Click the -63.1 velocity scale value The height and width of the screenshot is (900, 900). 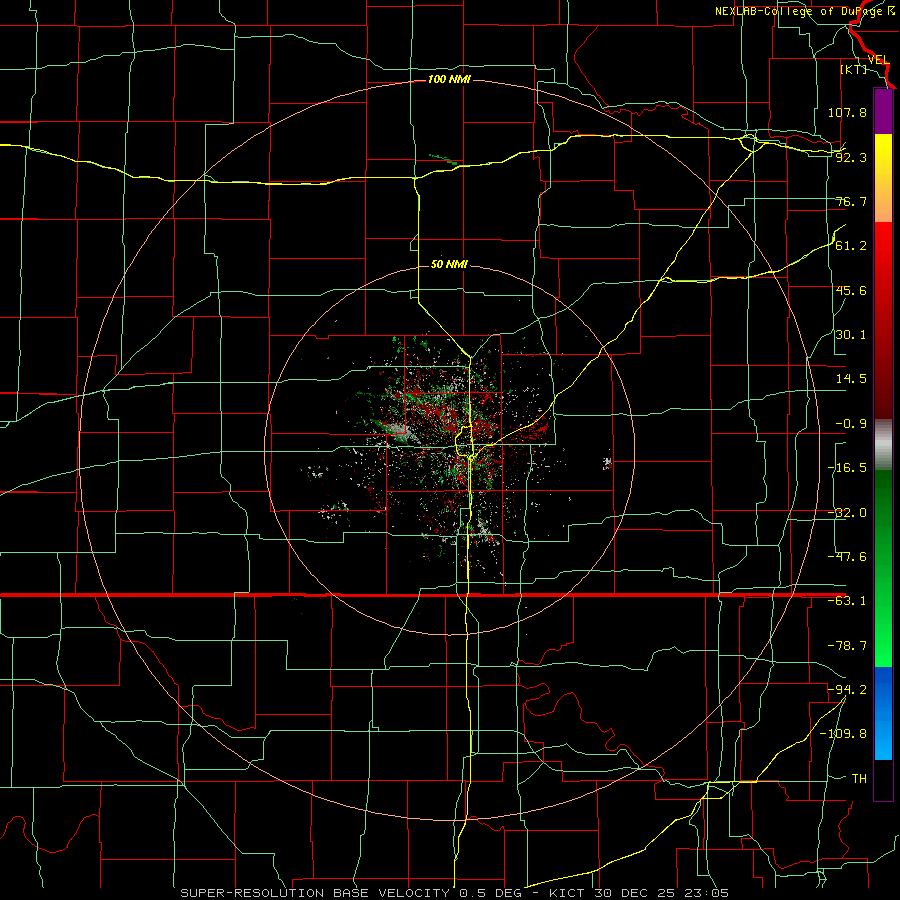(x=847, y=601)
